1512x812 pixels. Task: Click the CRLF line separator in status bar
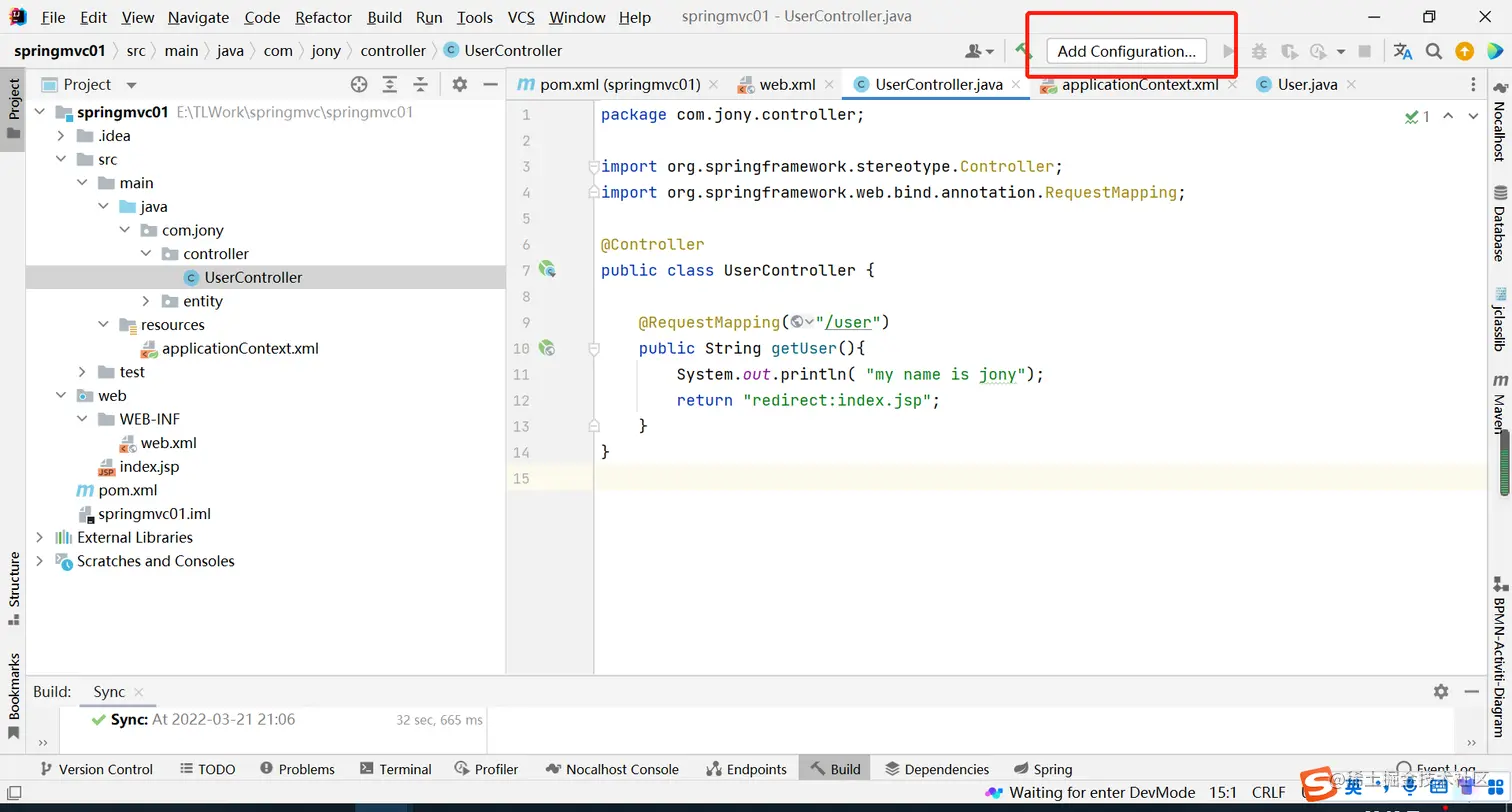point(1268,792)
